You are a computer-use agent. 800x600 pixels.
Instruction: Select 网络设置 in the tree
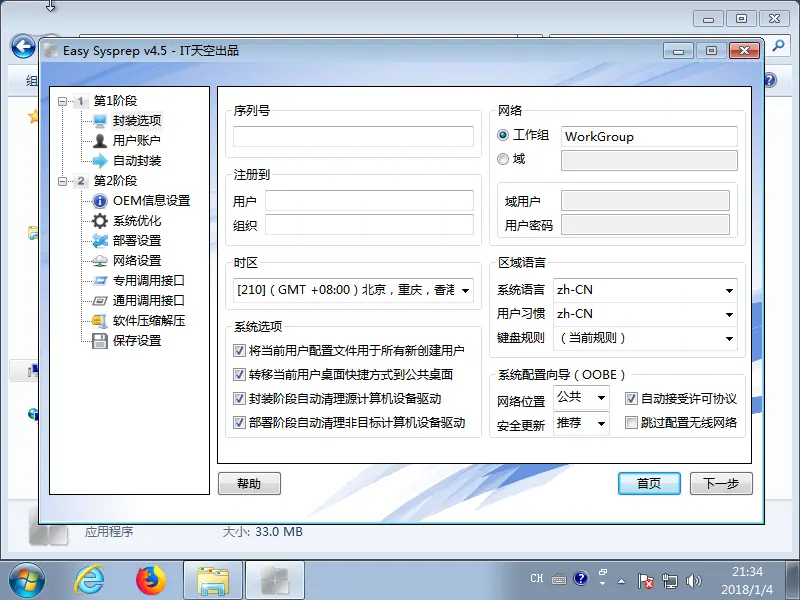(137, 261)
